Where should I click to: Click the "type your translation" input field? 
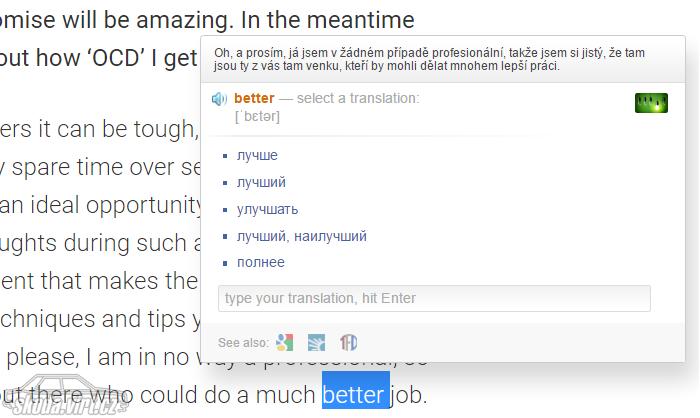(x=434, y=298)
